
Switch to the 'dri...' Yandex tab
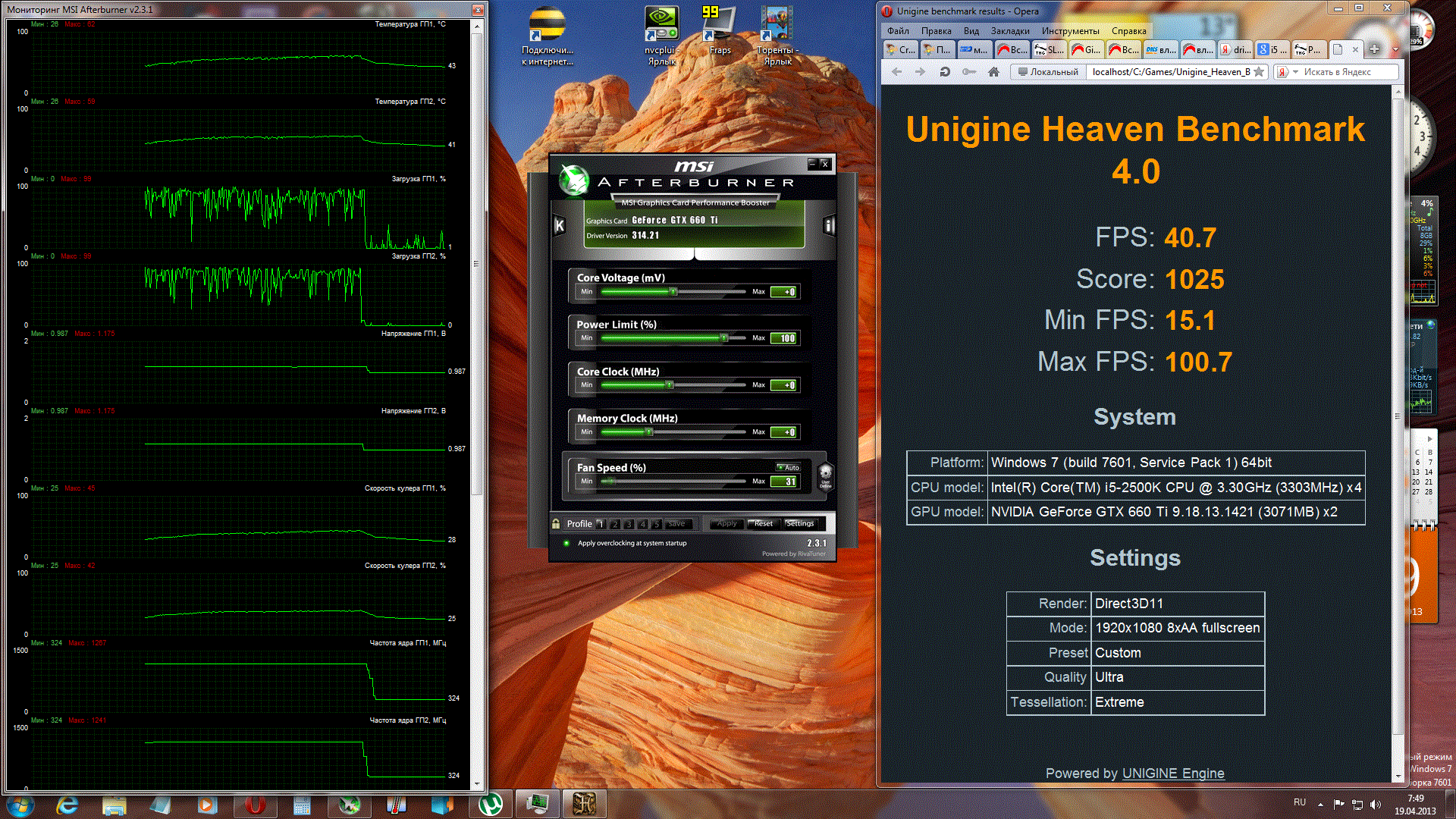pyautogui.click(x=1235, y=49)
